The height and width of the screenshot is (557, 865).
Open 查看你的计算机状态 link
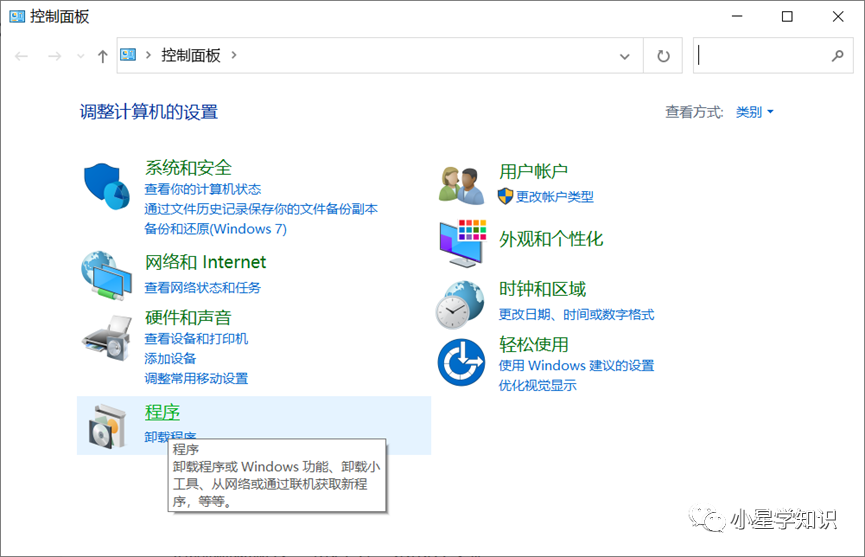click(x=202, y=189)
